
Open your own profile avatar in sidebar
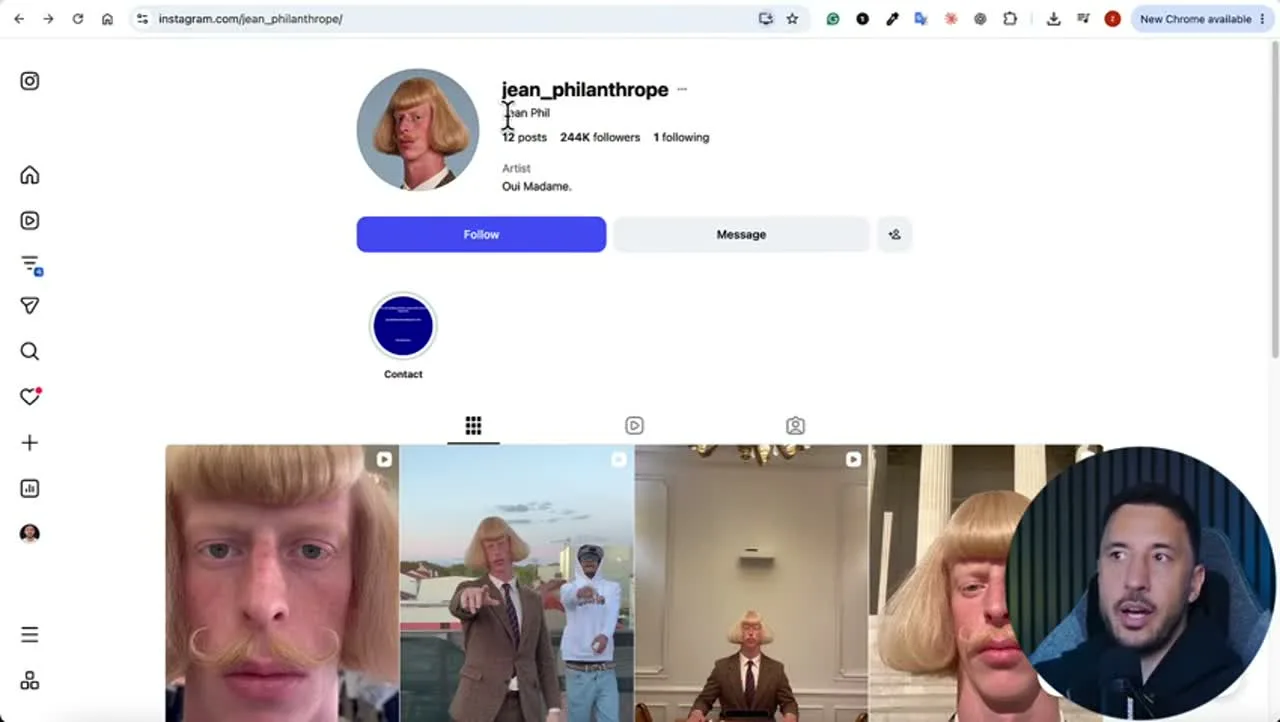30,534
